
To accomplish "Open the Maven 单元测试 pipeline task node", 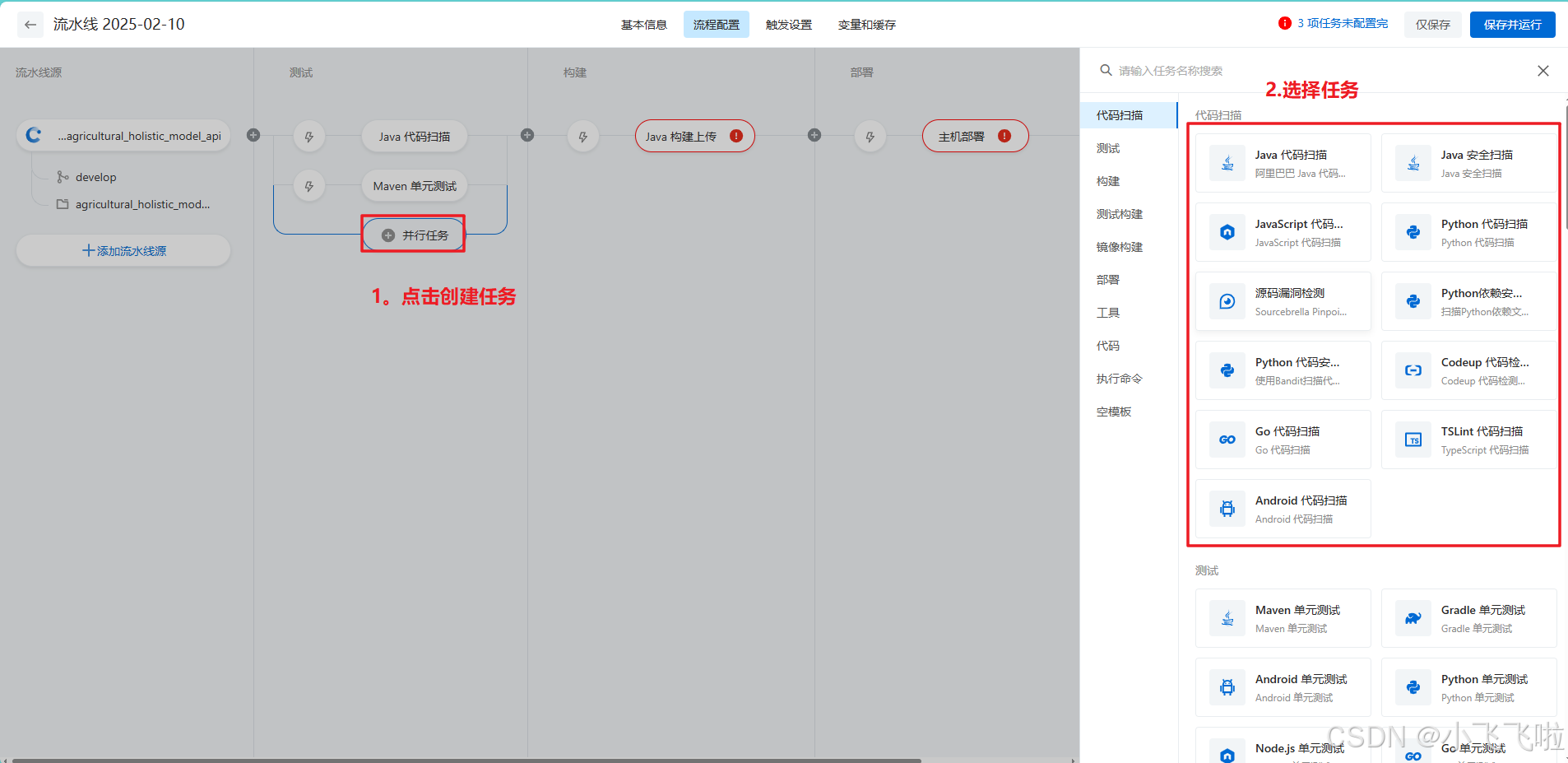I will point(415,186).
